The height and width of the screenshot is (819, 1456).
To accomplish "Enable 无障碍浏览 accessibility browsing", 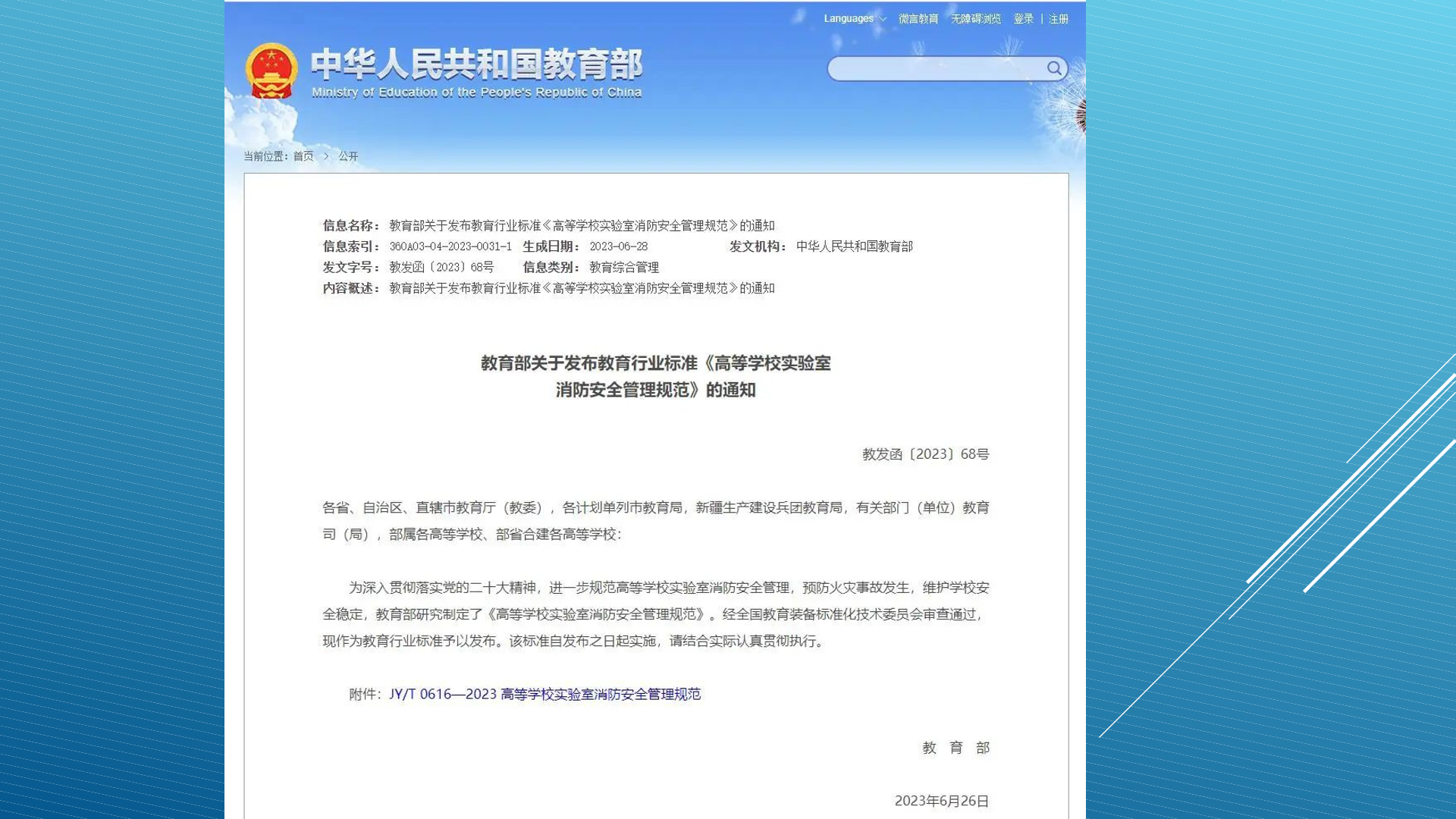I will (975, 19).
